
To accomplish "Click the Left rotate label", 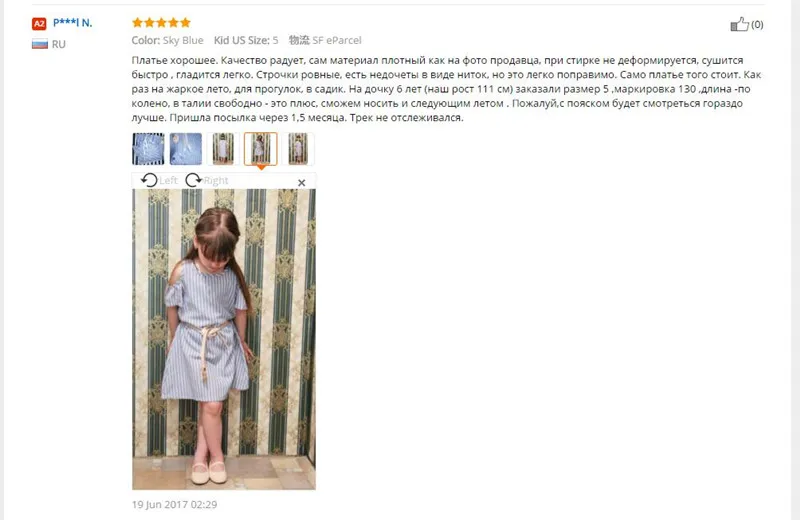I will 168,181.
